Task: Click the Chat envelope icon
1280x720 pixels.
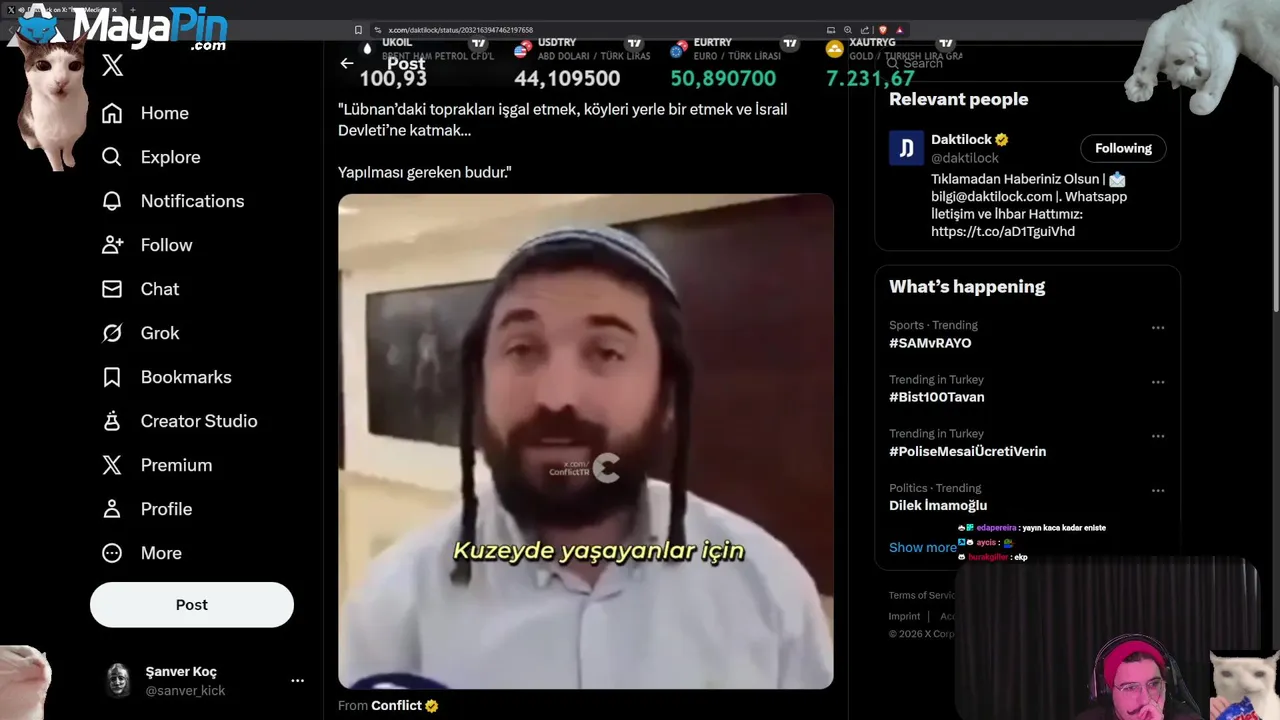Action: tap(112, 289)
